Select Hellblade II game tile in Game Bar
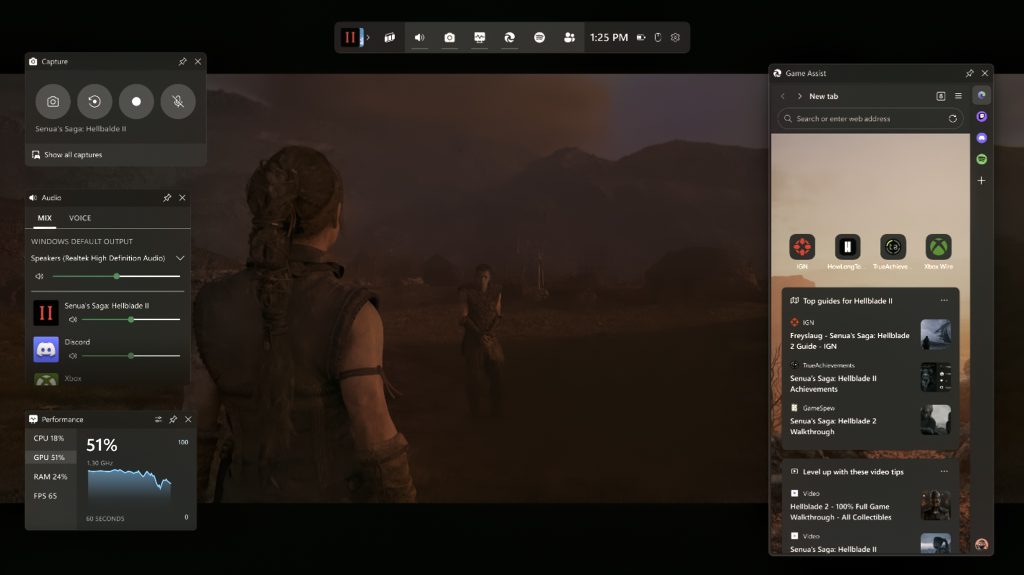The image size is (1024, 575). (350, 37)
